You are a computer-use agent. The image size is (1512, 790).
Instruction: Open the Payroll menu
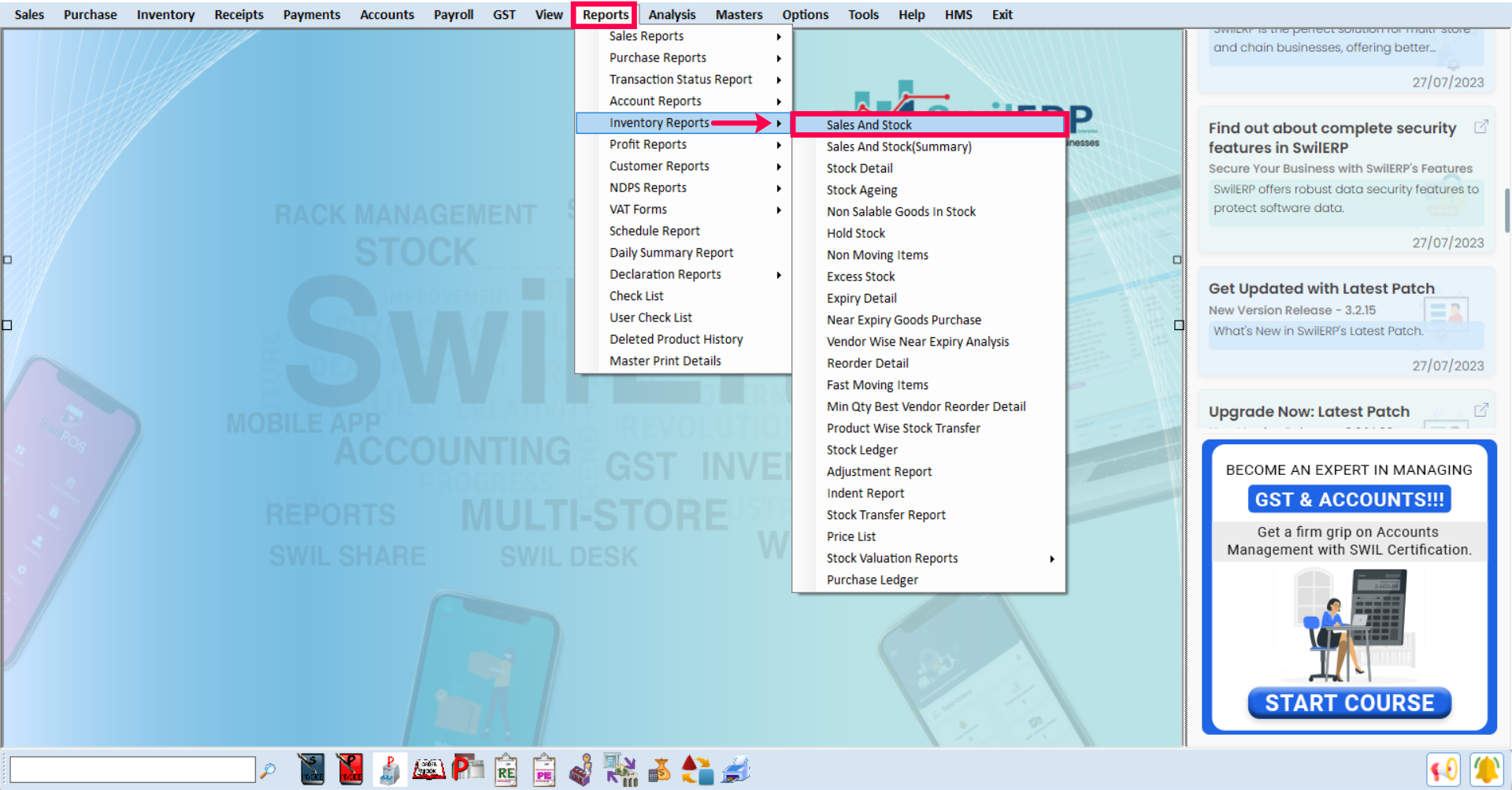(454, 15)
